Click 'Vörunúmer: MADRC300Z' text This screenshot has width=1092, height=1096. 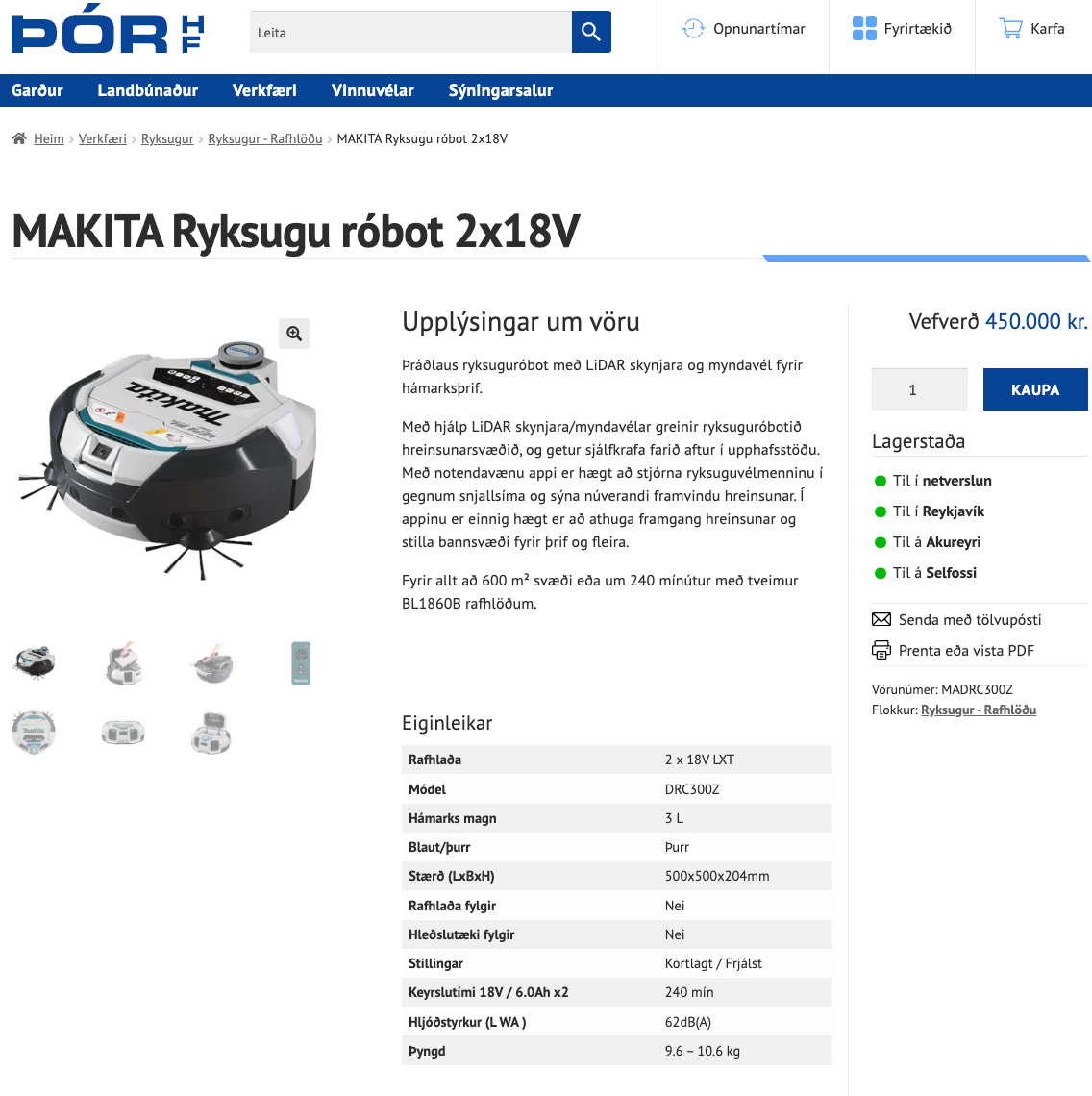(x=942, y=689)
